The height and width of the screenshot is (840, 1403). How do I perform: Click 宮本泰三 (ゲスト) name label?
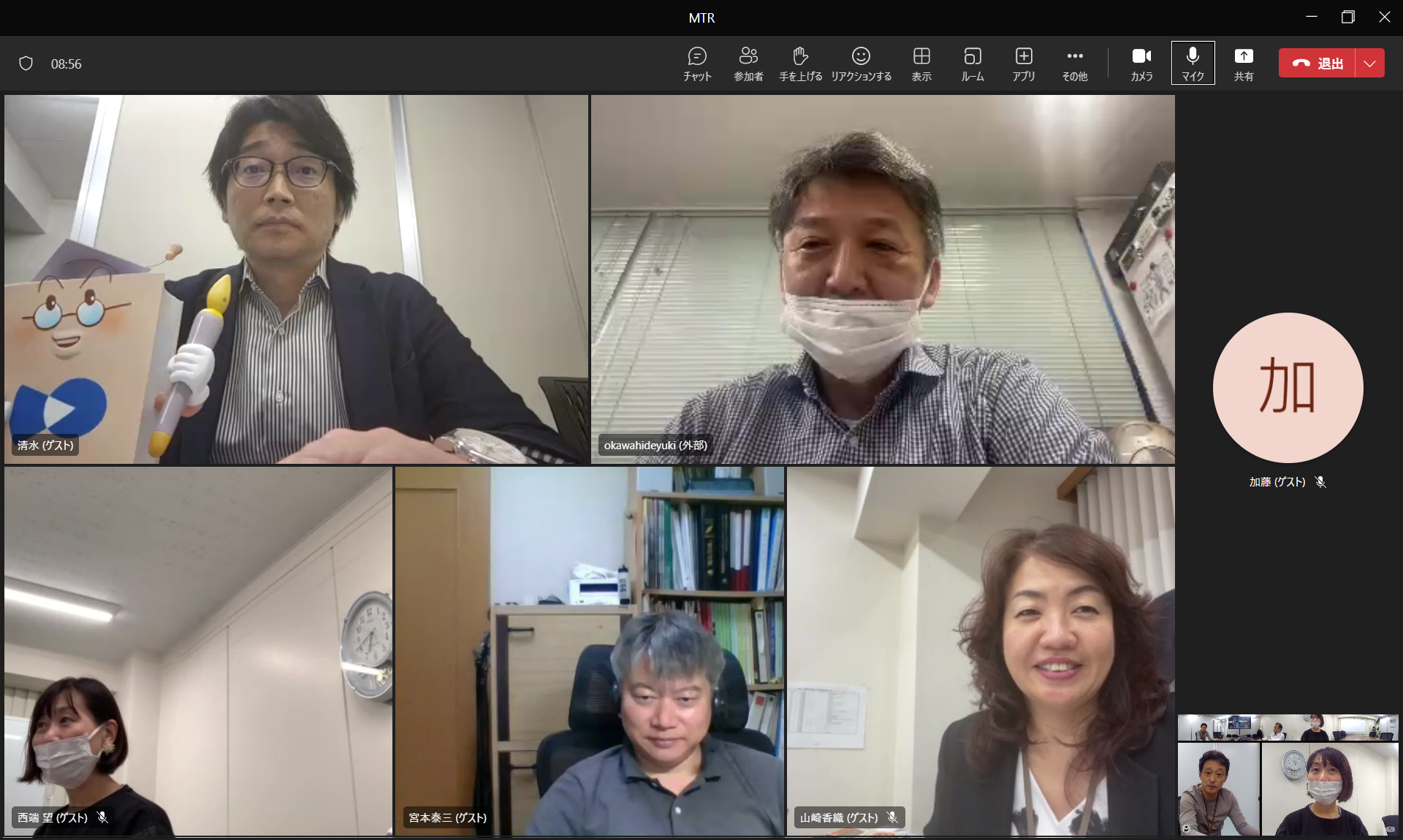pyautogui.click(x=447, y=817)
